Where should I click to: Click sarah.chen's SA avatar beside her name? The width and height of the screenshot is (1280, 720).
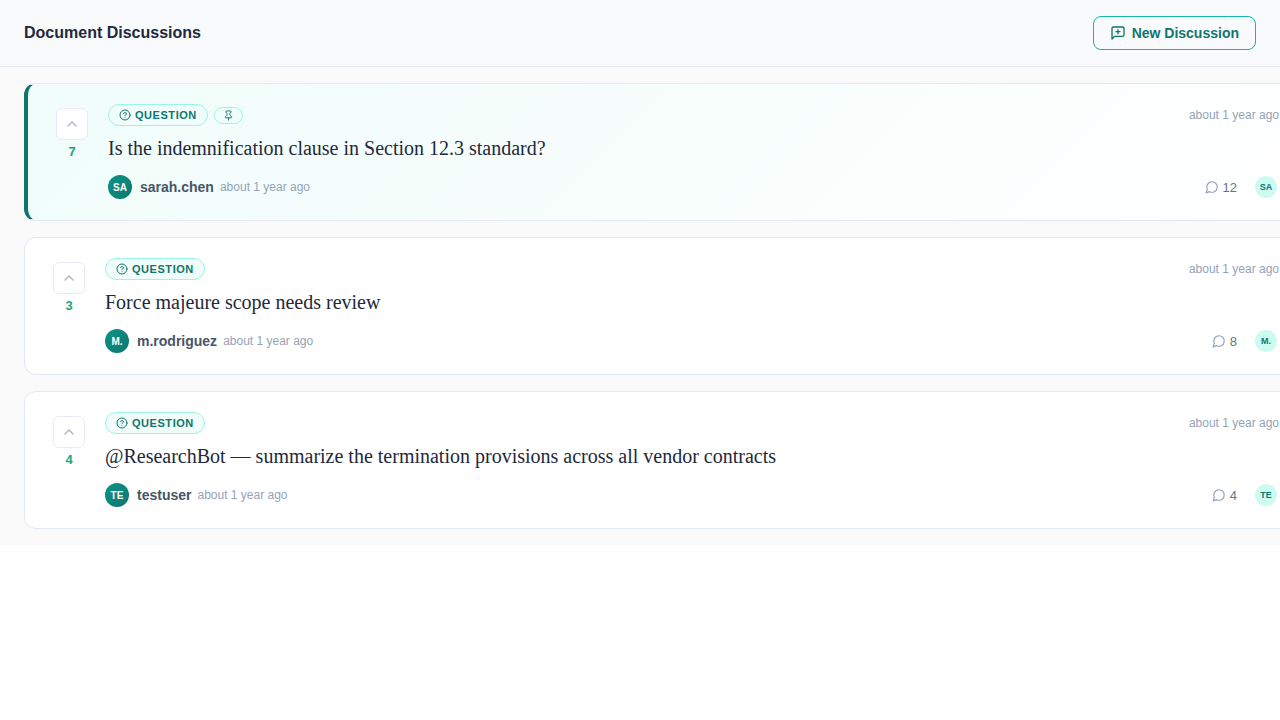120,187
